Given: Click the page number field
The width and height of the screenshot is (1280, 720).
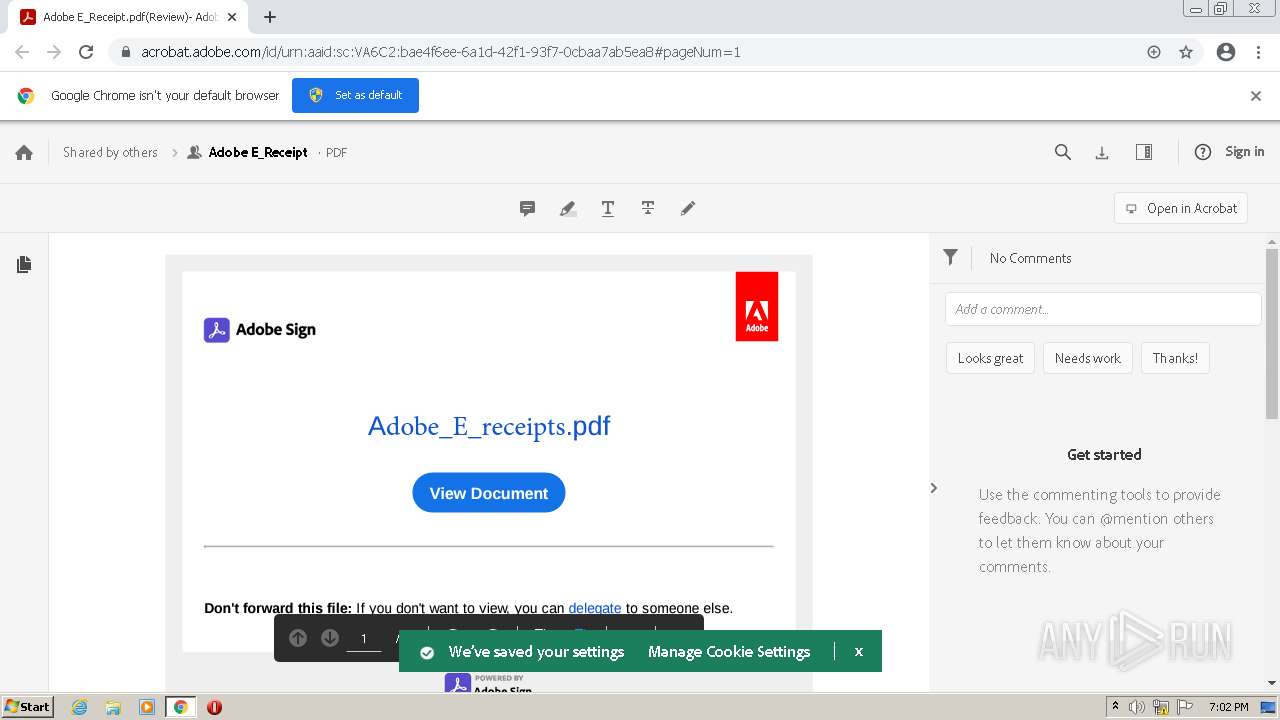Looking at the screenshot, I should [x=364, y=639].
